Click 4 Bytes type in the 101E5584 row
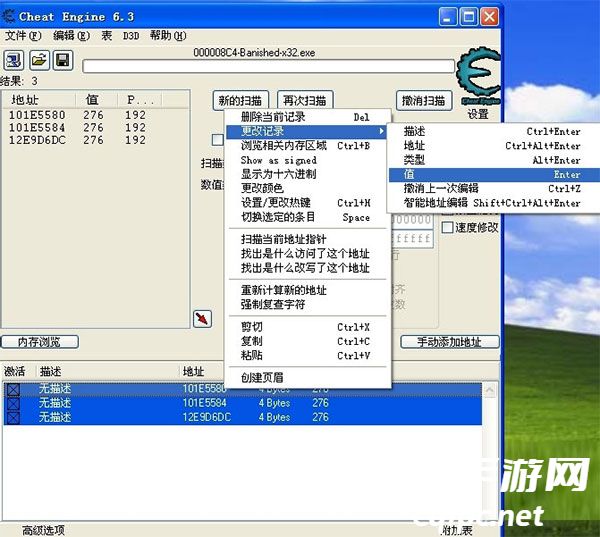The width and height of the screenshot is (600, 537). tap(274, 403)
